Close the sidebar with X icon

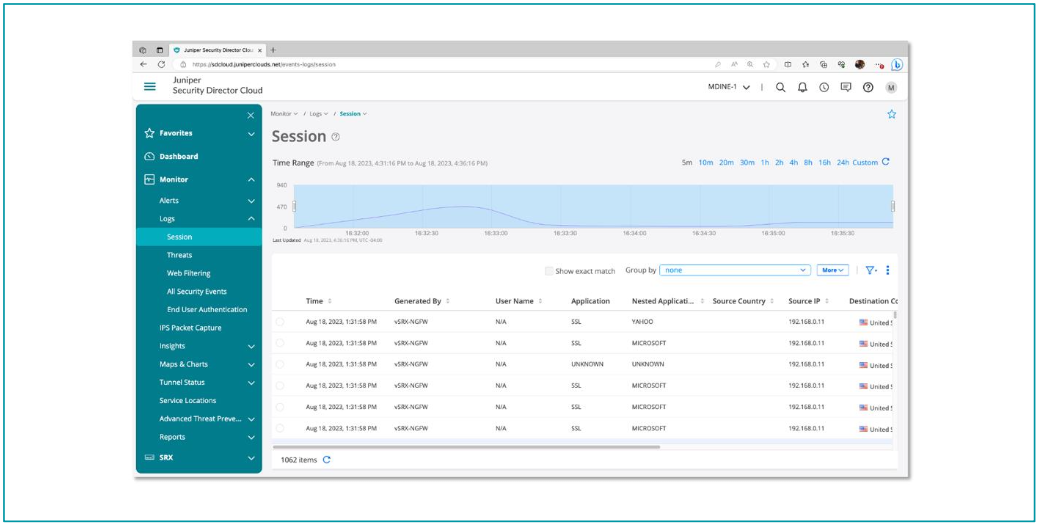250,115
